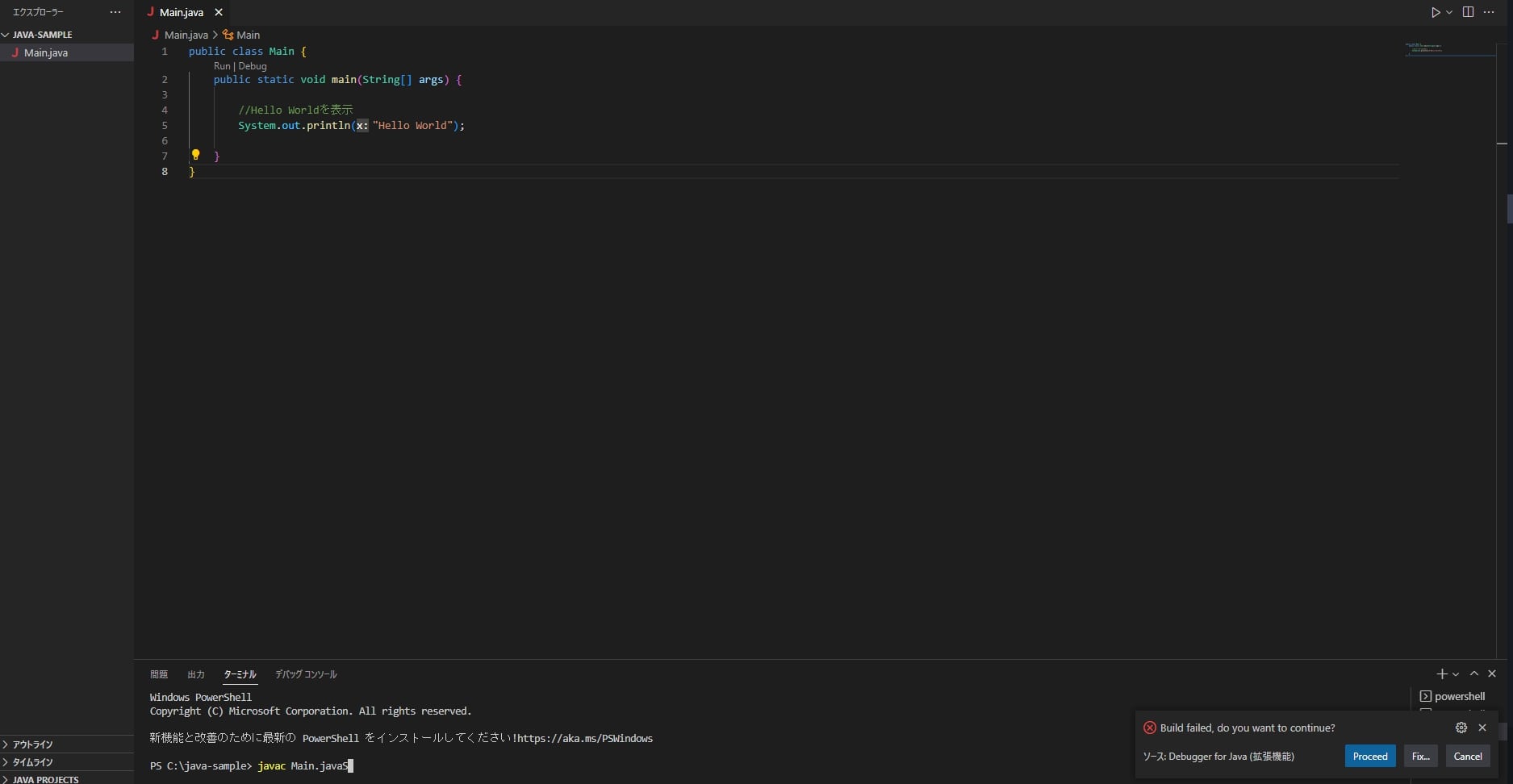The image size is (1513, 784).
Task: Open editor More Actions ellipsis menu
Action: pos(1490,12)
